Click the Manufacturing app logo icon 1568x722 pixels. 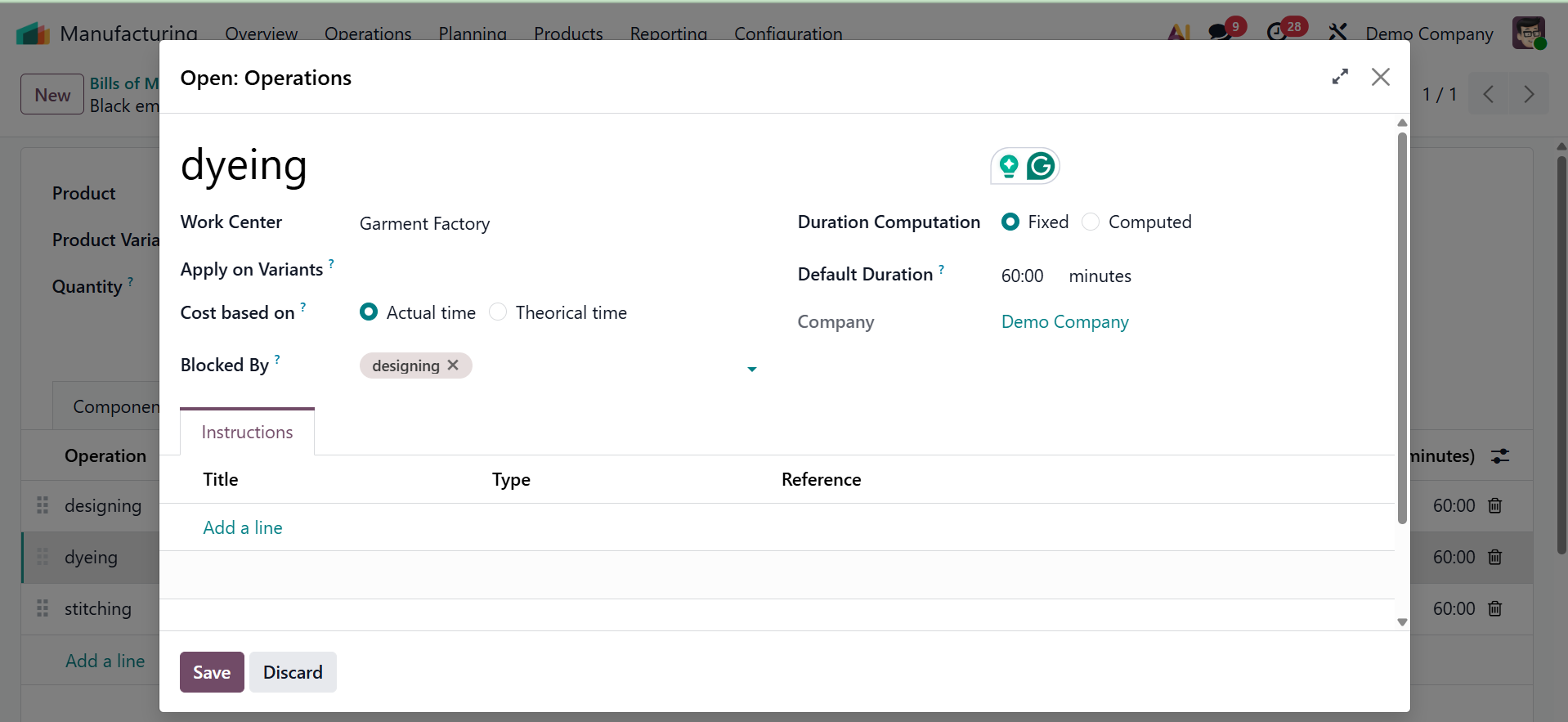pos(33,34)
